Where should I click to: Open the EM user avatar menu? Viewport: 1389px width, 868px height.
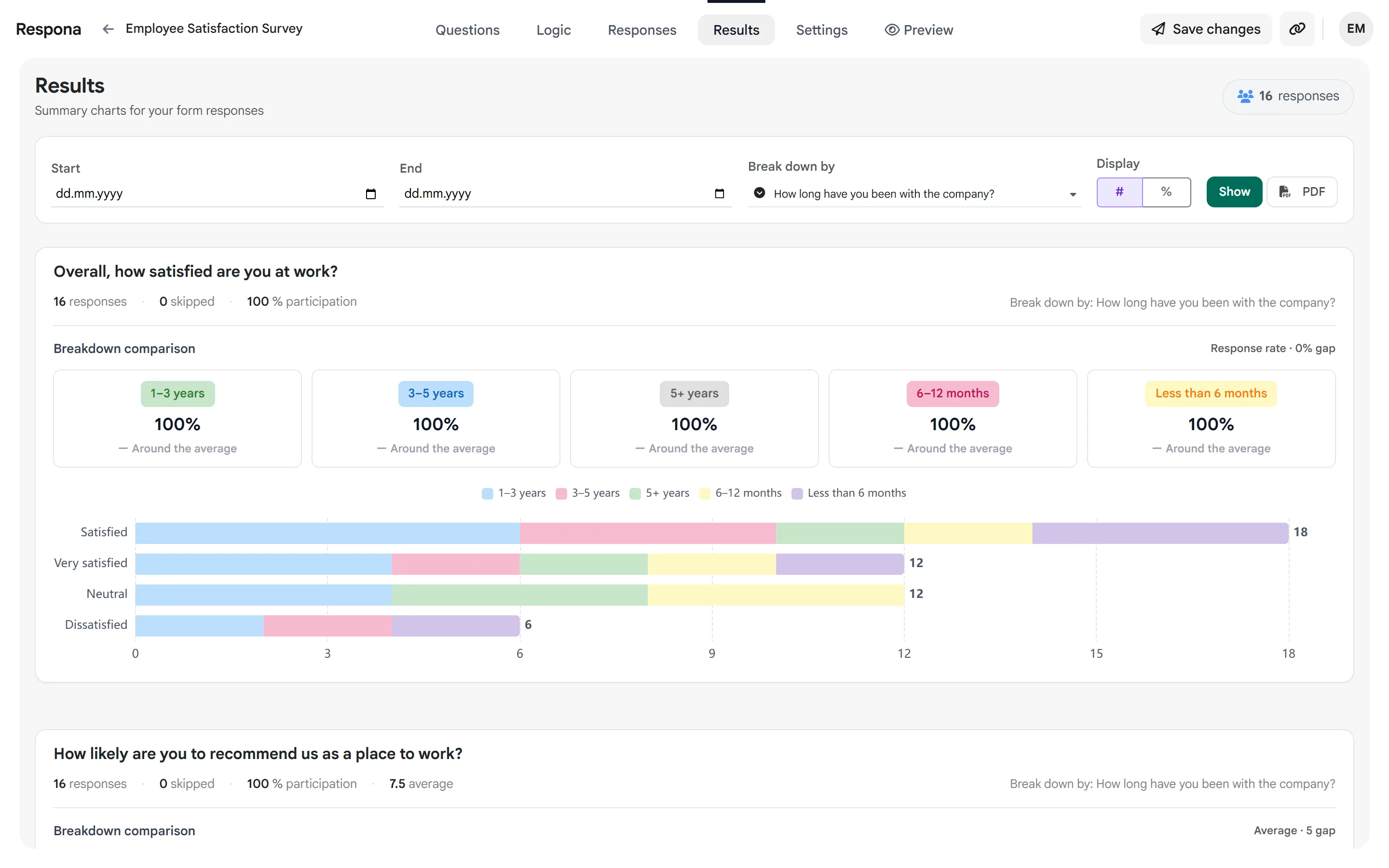1356,29
